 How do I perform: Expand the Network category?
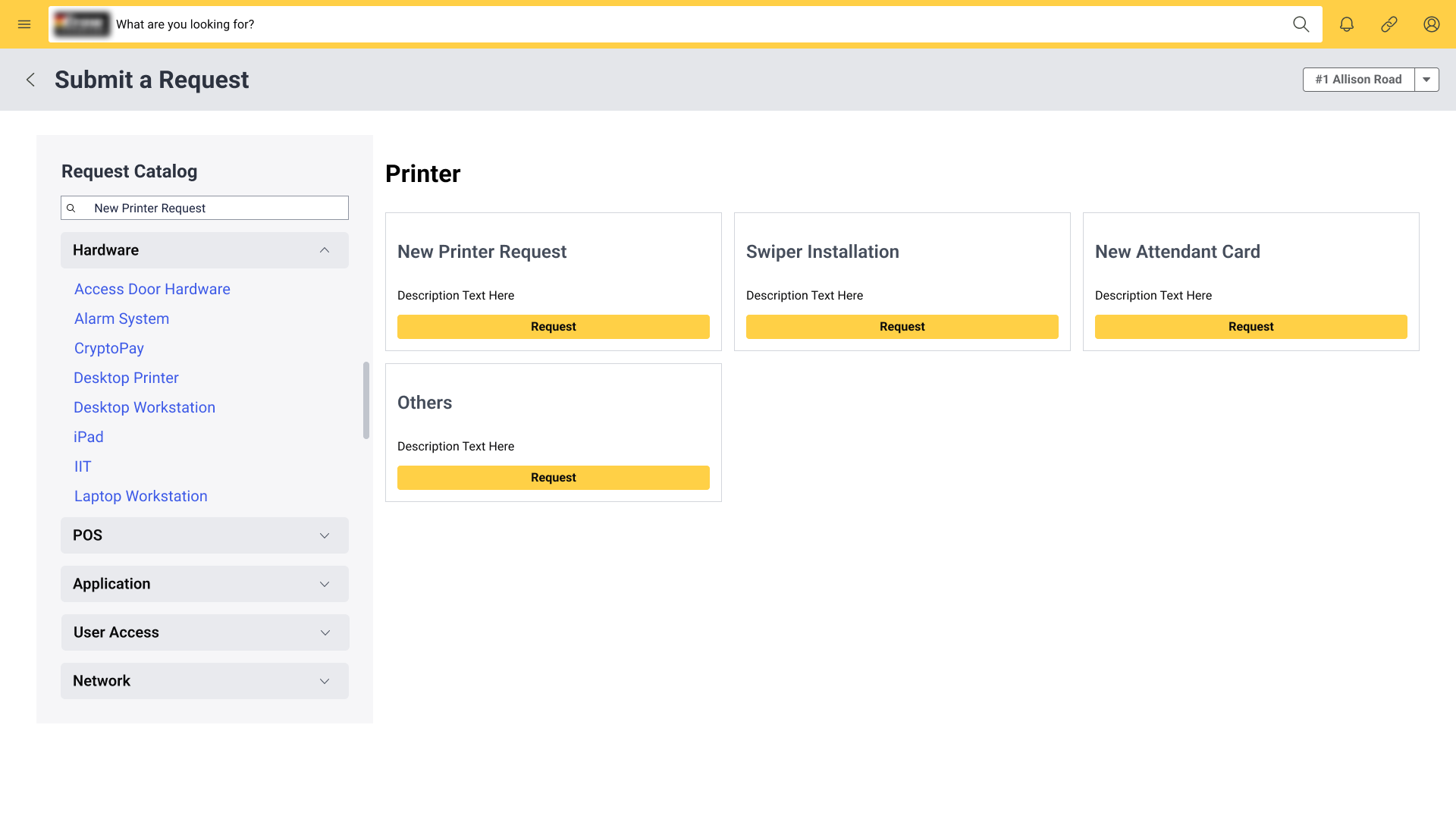click(324, 681)
